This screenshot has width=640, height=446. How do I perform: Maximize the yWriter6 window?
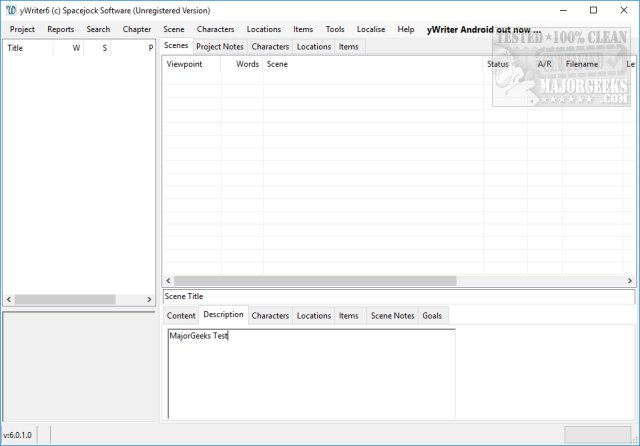593,10
